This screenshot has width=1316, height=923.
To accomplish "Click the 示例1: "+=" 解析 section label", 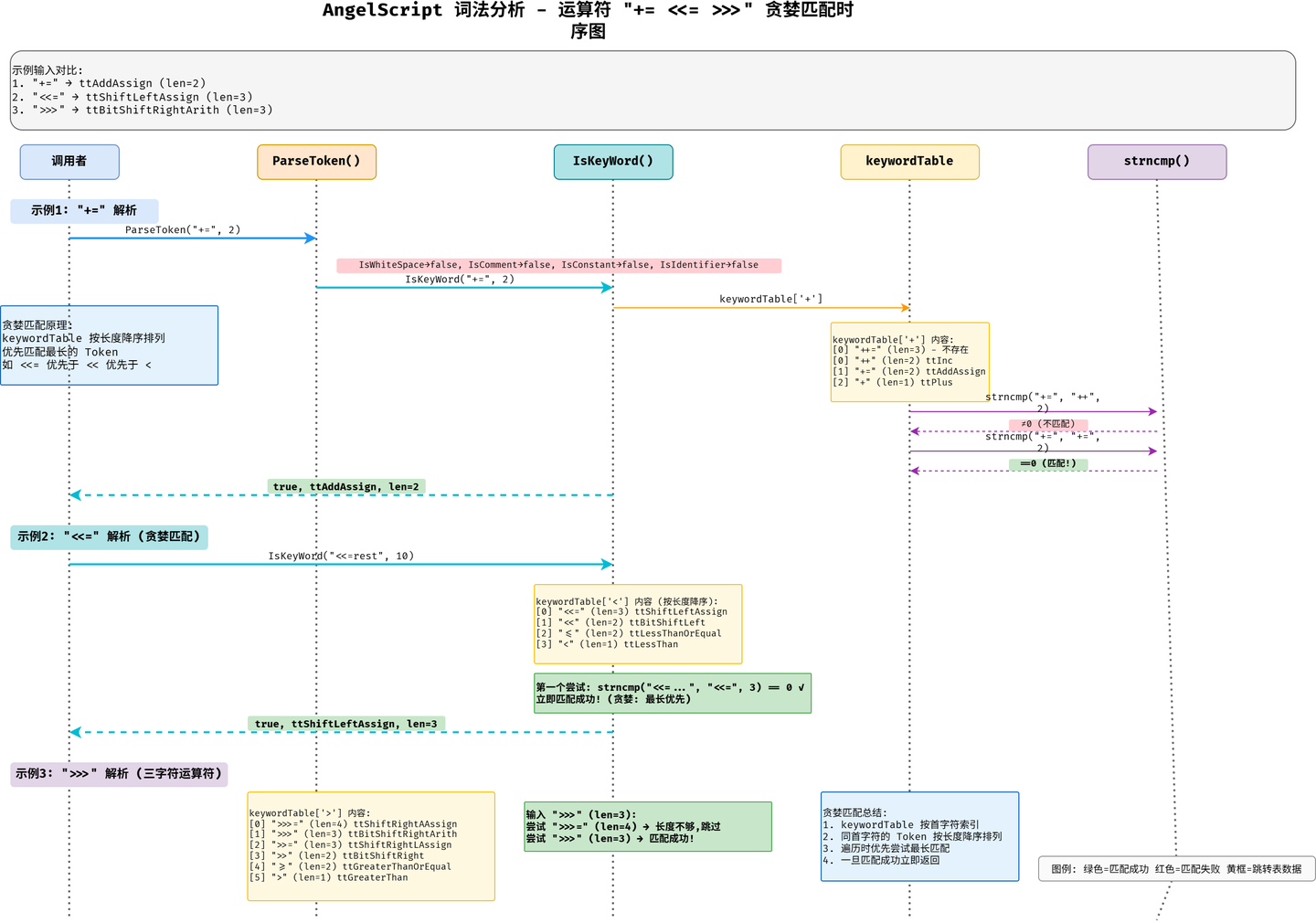I will click(84, 210).
